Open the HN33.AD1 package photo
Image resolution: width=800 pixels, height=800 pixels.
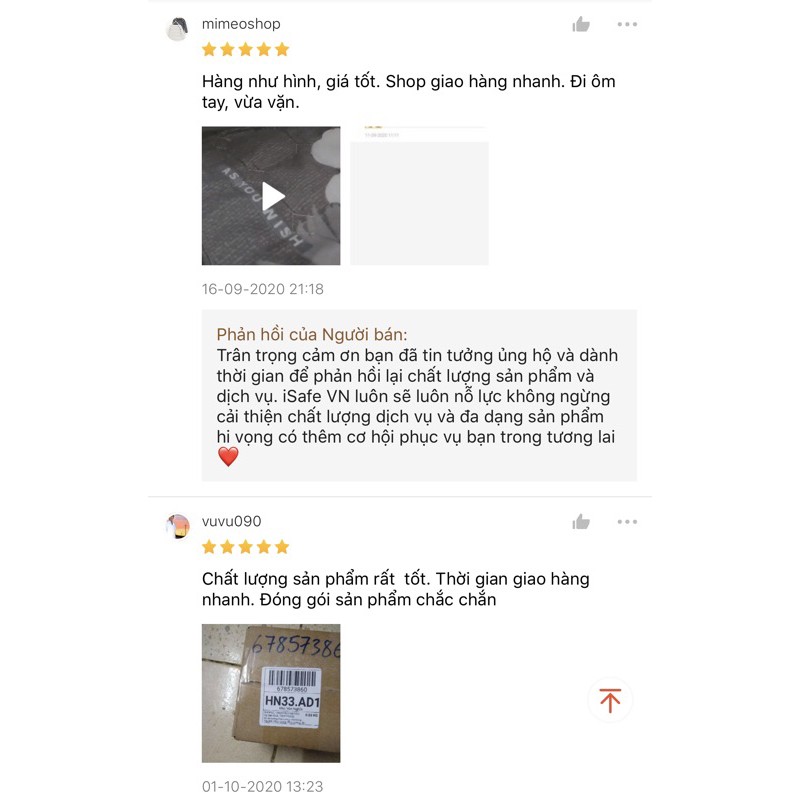[271, 693]
